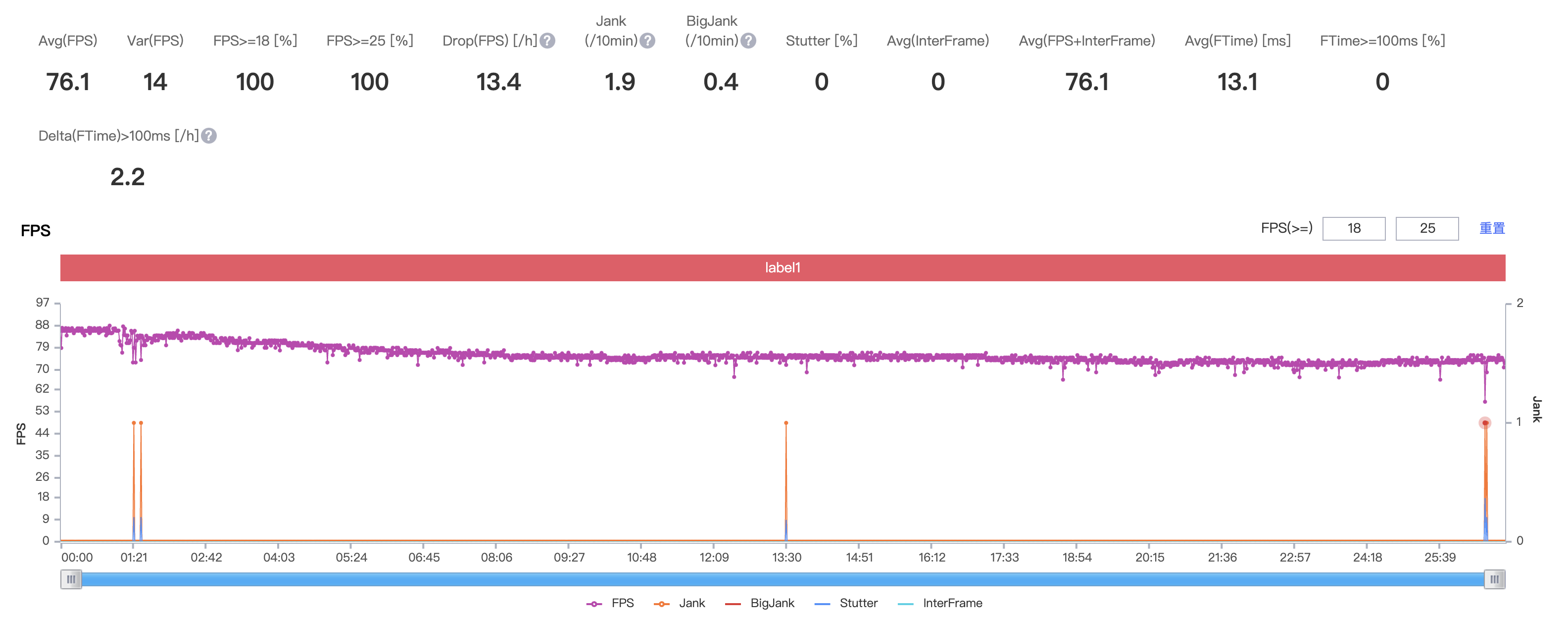Click the highlighted BigJank marker near chart end
Viewport: 1568px width, 618px height.
[x=1485, y=422]
